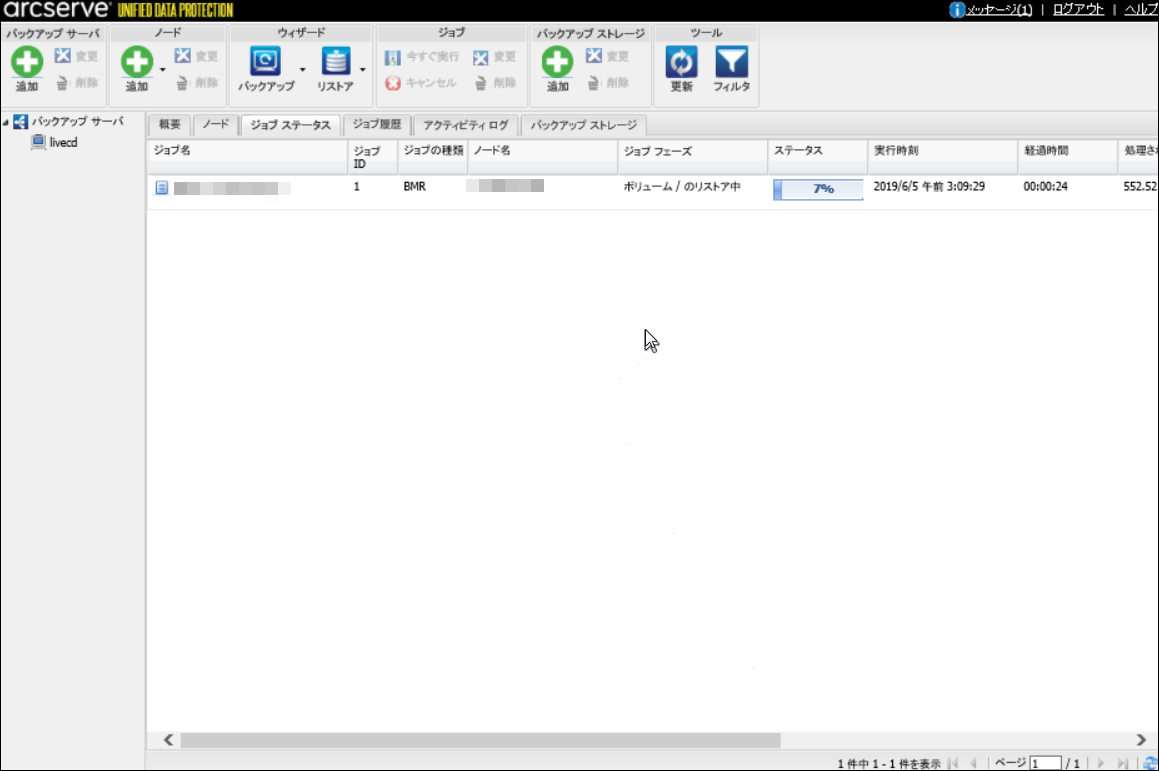Expand the Restore wizard dropdown arrow
This screenshot has height=771, width=1159.
tap(362, 70)
